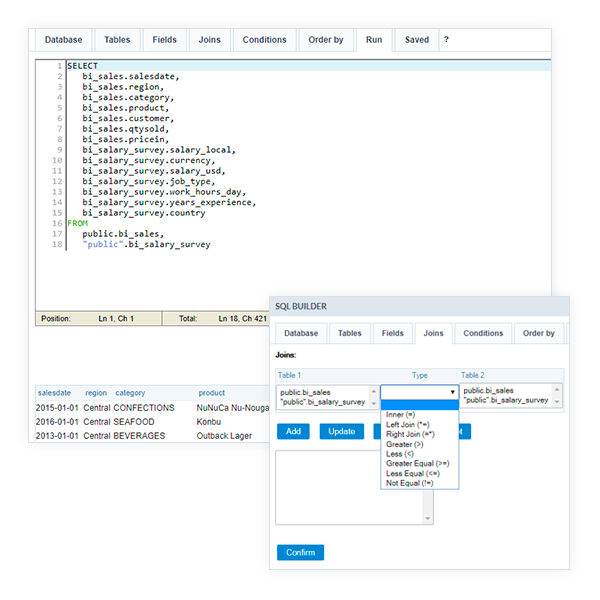The image size is (600, 600).
Task: Click the question mark help icon
Action: click(446, 40)
